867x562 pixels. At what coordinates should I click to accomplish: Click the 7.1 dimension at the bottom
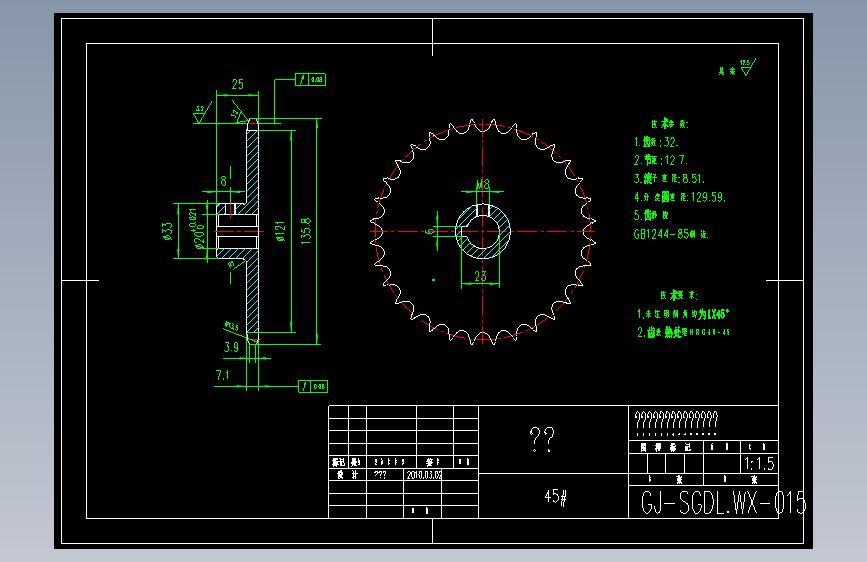point(222,376)
